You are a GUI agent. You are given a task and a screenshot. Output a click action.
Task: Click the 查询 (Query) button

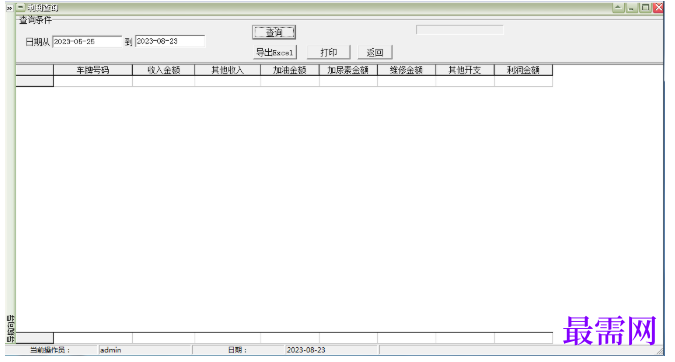coord(274,32)
